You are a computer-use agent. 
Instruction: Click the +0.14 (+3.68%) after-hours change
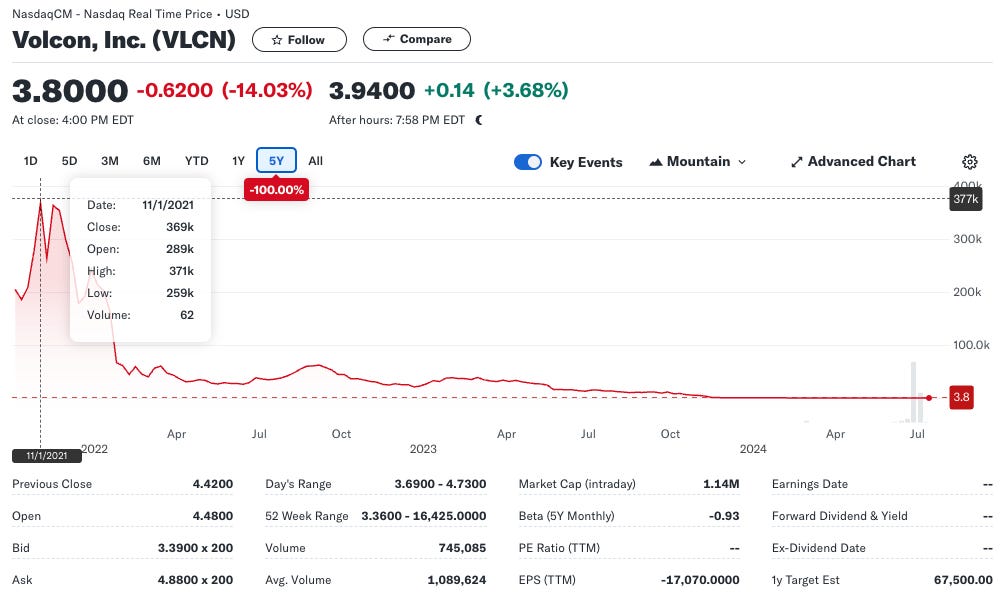pos(496,91)
